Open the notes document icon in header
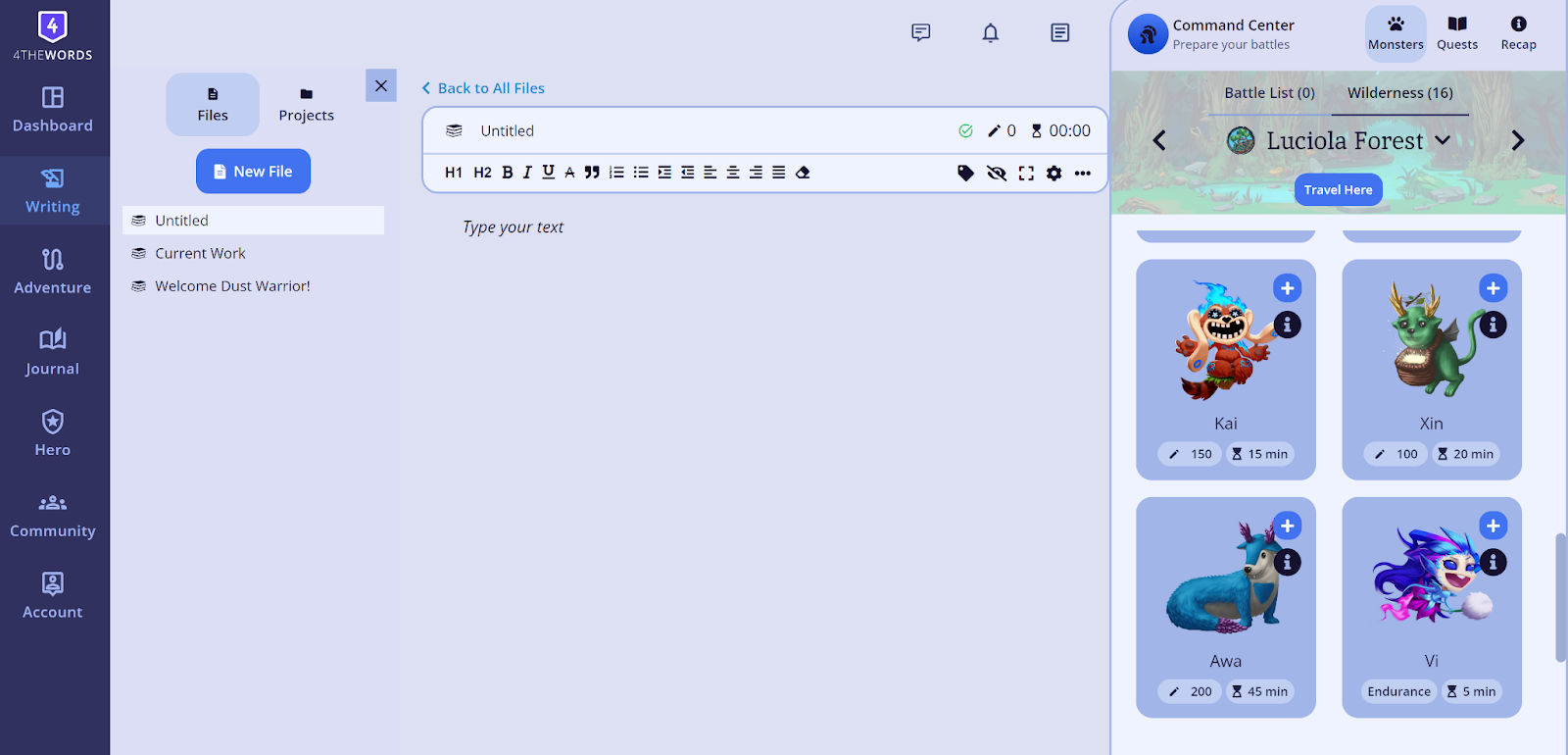Screen dimensions: 1568x755 (x=1060, y=32)
